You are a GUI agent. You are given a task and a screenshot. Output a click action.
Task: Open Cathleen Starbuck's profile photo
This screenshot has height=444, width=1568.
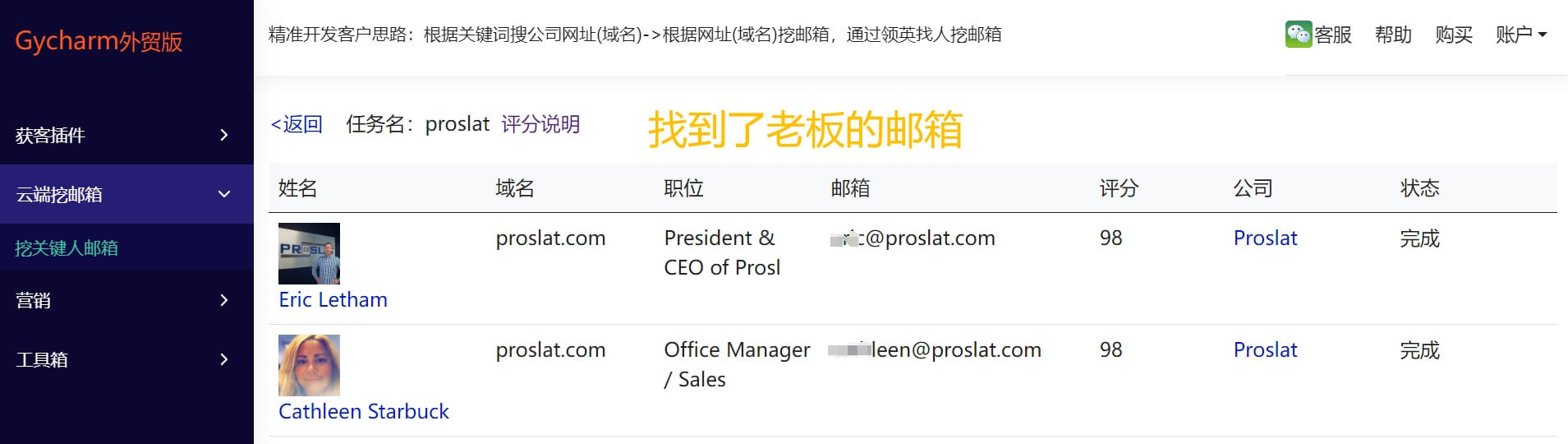point(309,365)
